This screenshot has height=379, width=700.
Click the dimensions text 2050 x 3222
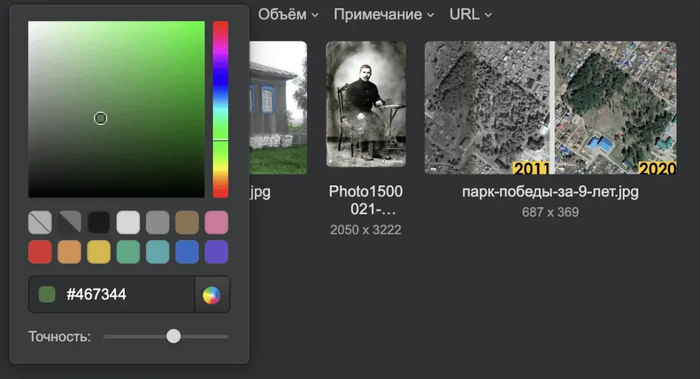coord(366,230)
